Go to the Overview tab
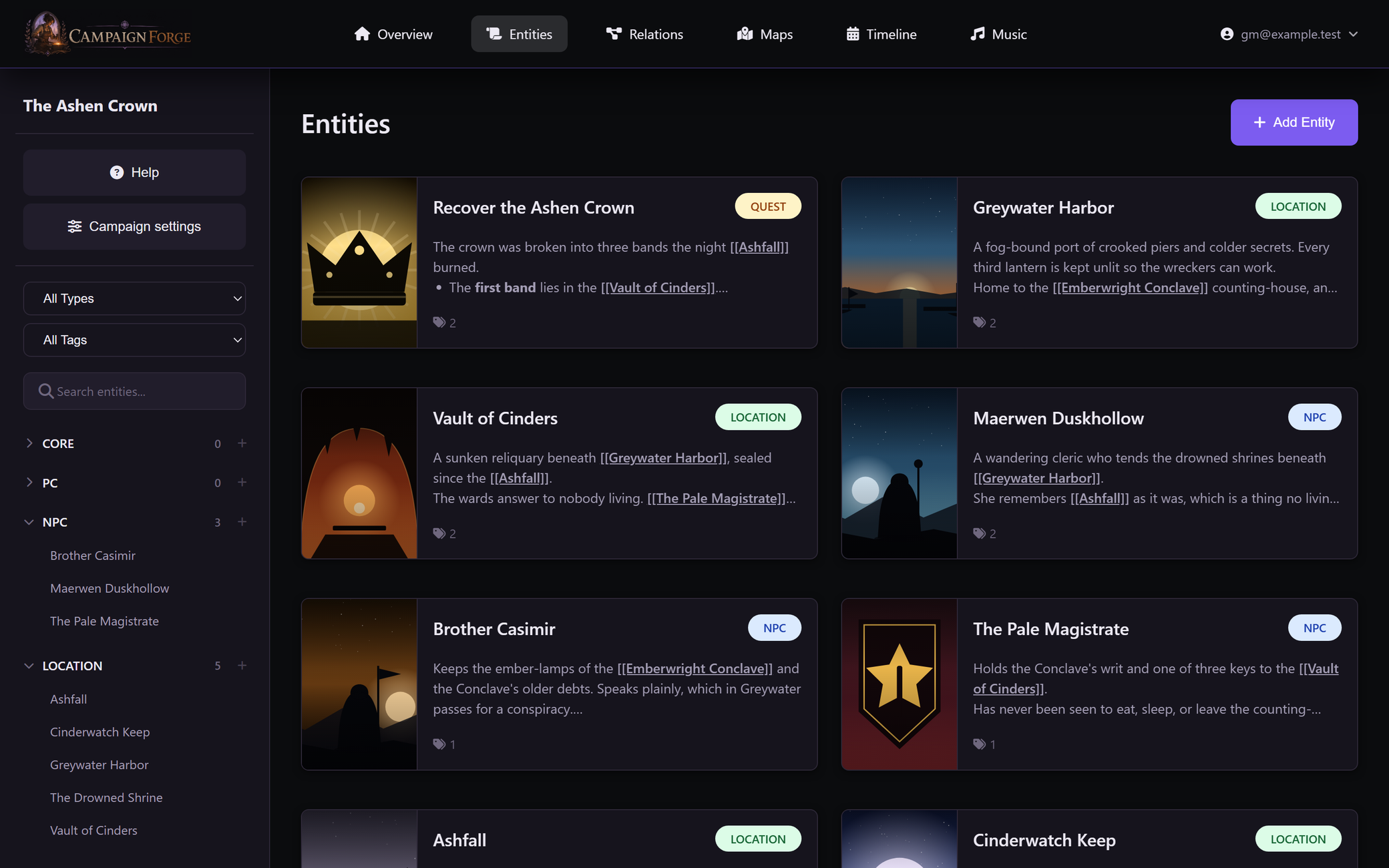This screenshot has height=868, width=1389. [393, 34]
